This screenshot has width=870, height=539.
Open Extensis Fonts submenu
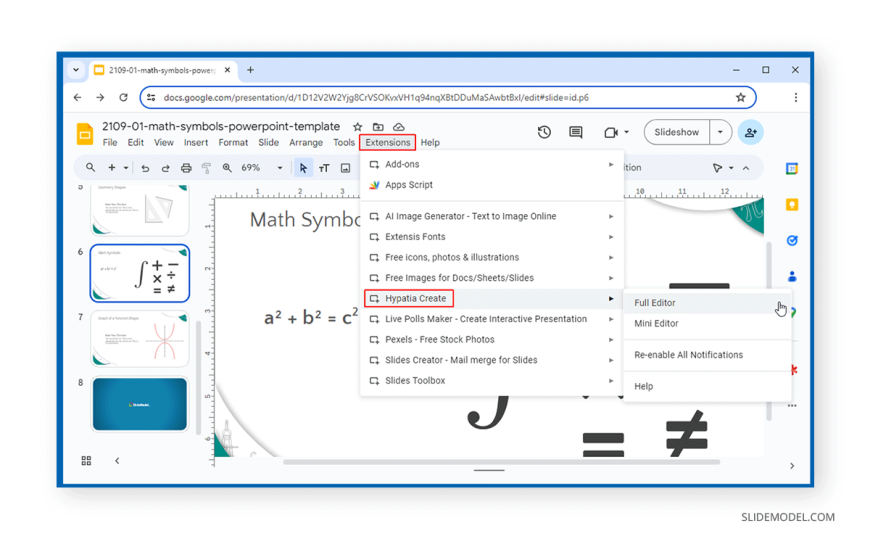pos(492,237)
